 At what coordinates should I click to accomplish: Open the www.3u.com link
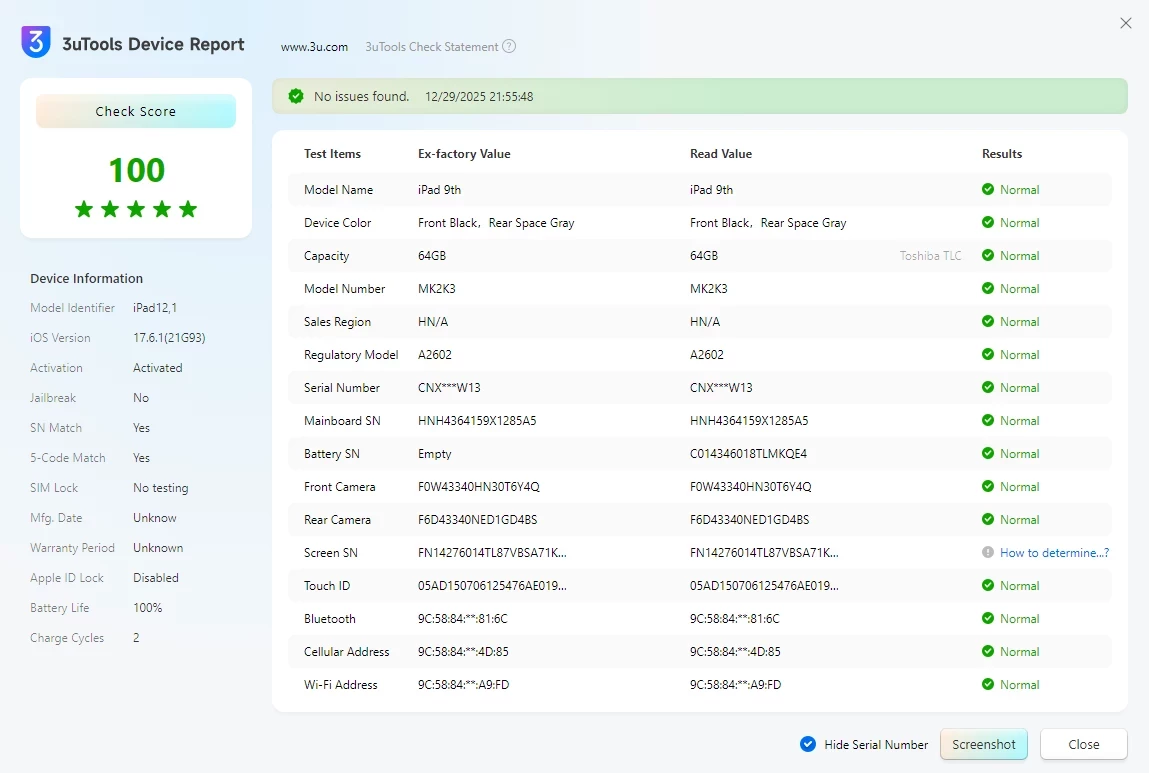point(314,47)
